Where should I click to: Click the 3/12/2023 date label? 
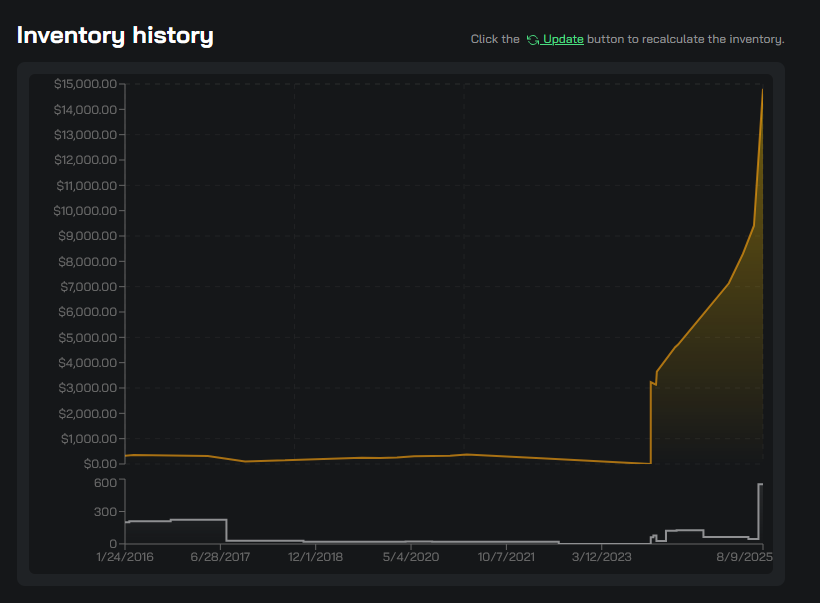(601, 557)
